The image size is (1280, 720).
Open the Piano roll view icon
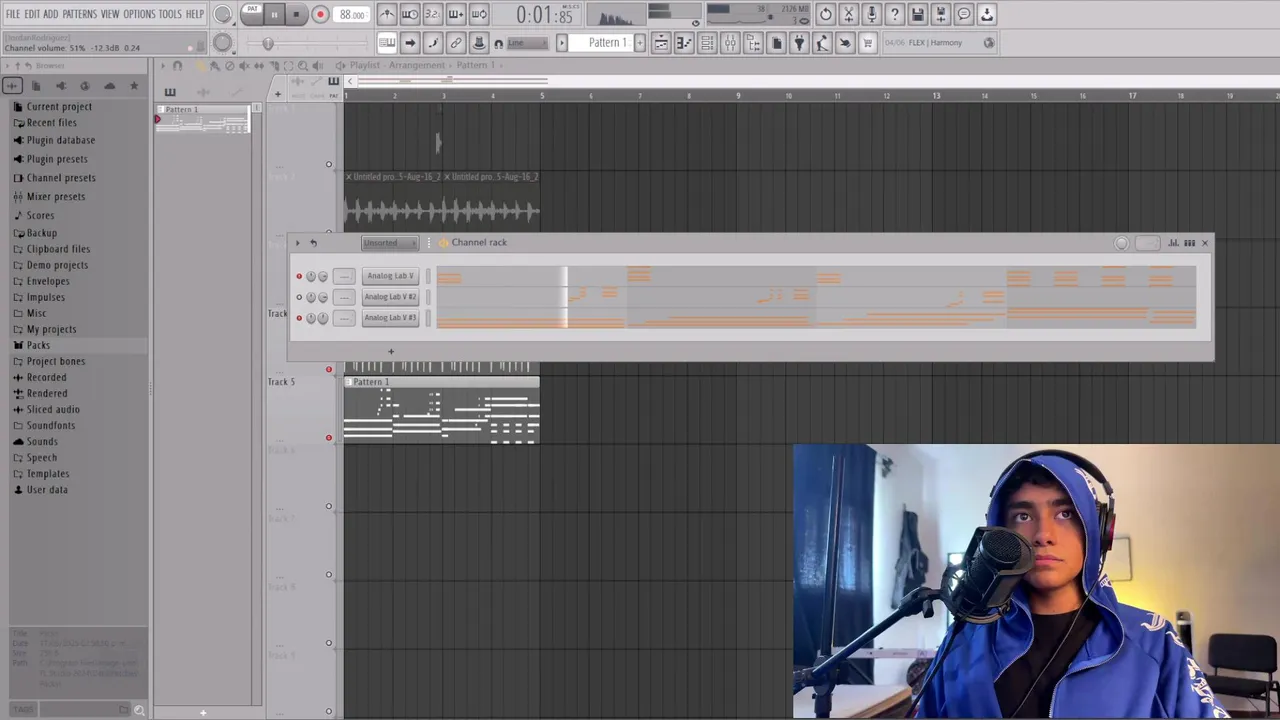point(684,43)
